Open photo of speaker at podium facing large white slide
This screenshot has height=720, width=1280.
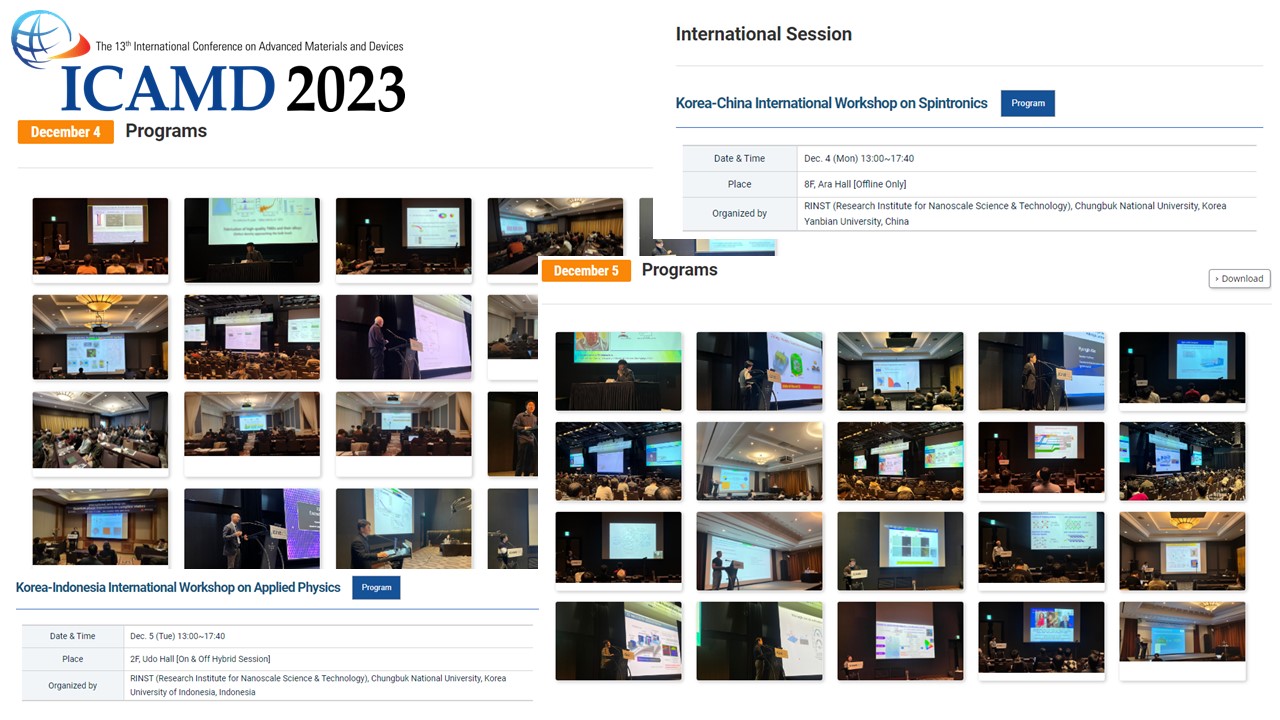coord(403,336)
